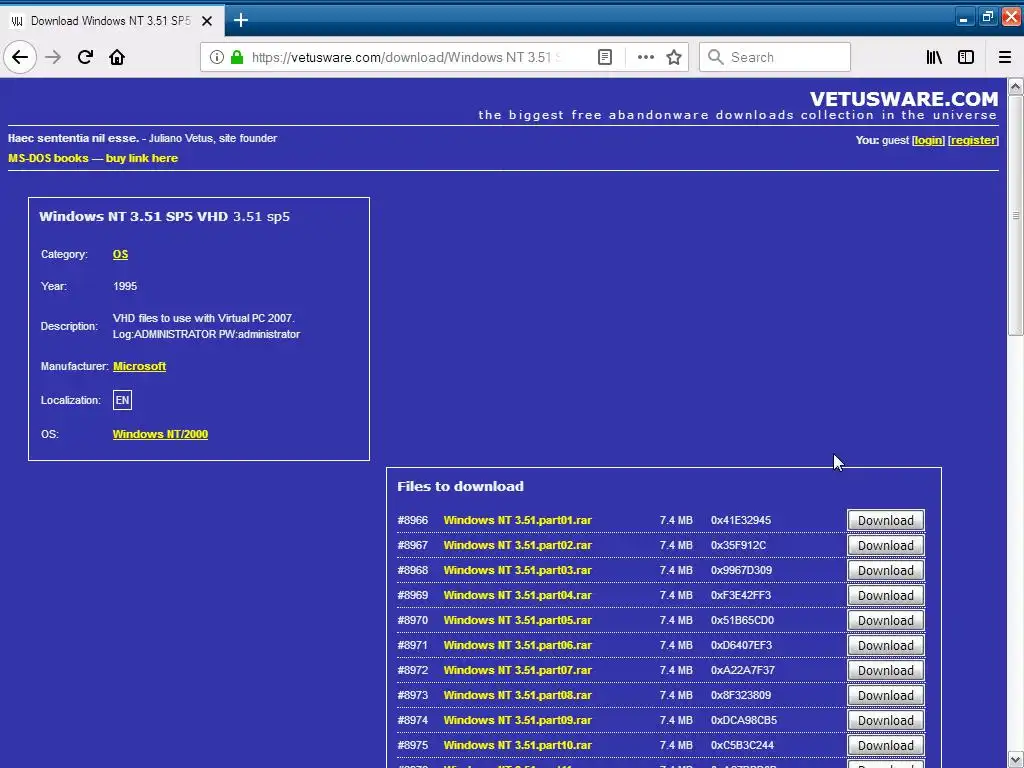Select the Download Windows NT 3.51 SP5 tab

(x=112, y=21)
